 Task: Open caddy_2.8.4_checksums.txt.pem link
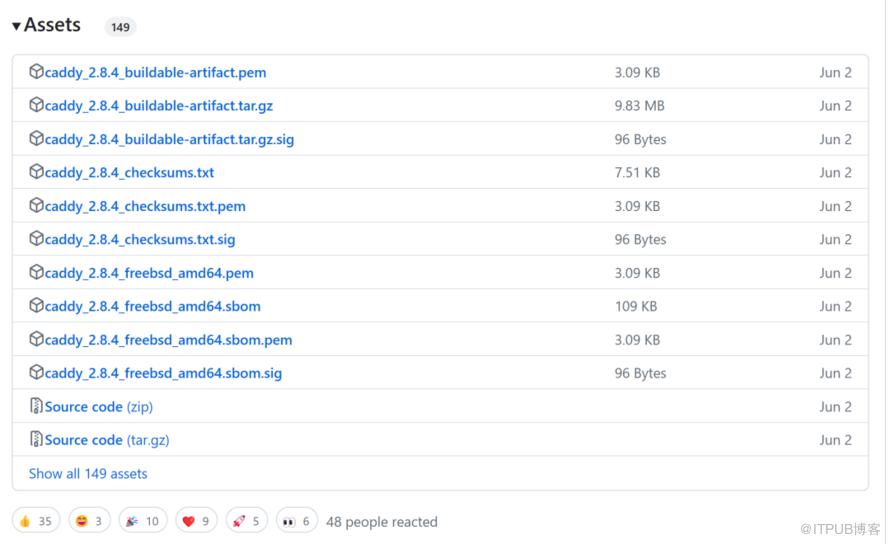coord(145,206)
